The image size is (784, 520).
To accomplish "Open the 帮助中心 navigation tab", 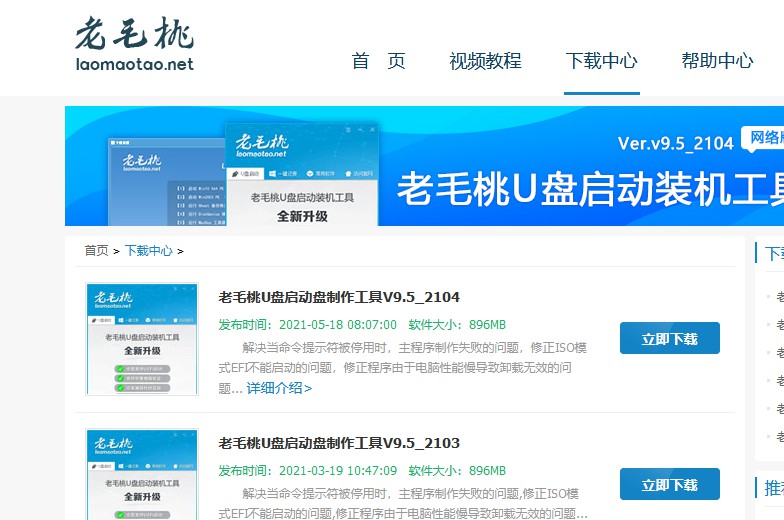I will point(717,61).
